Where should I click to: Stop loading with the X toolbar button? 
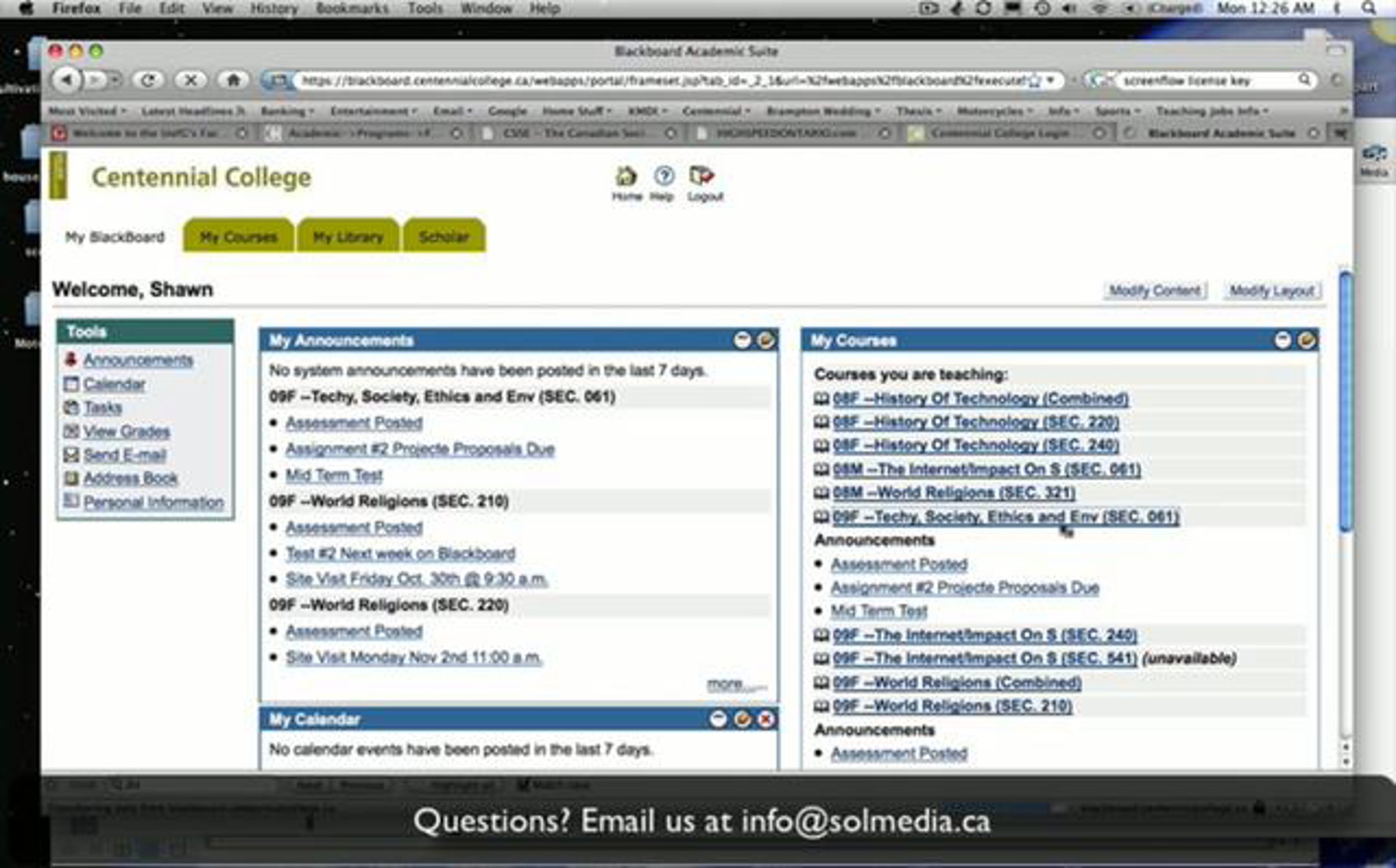tap(190, 80)
